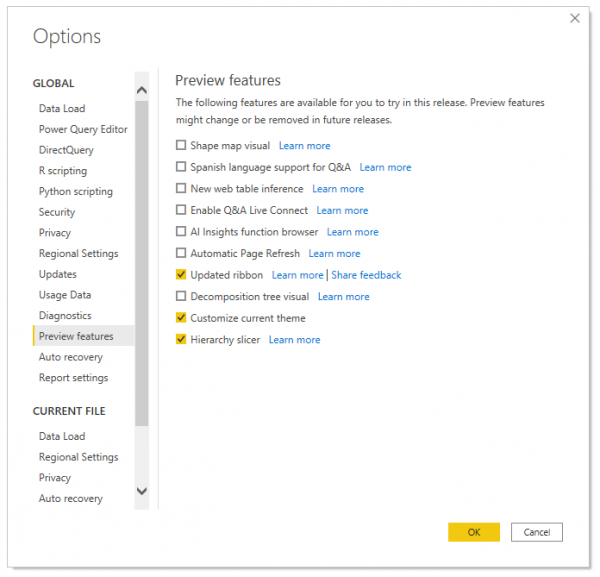
Task: Close the Options dialog with X icon
Action: point(574,18)
